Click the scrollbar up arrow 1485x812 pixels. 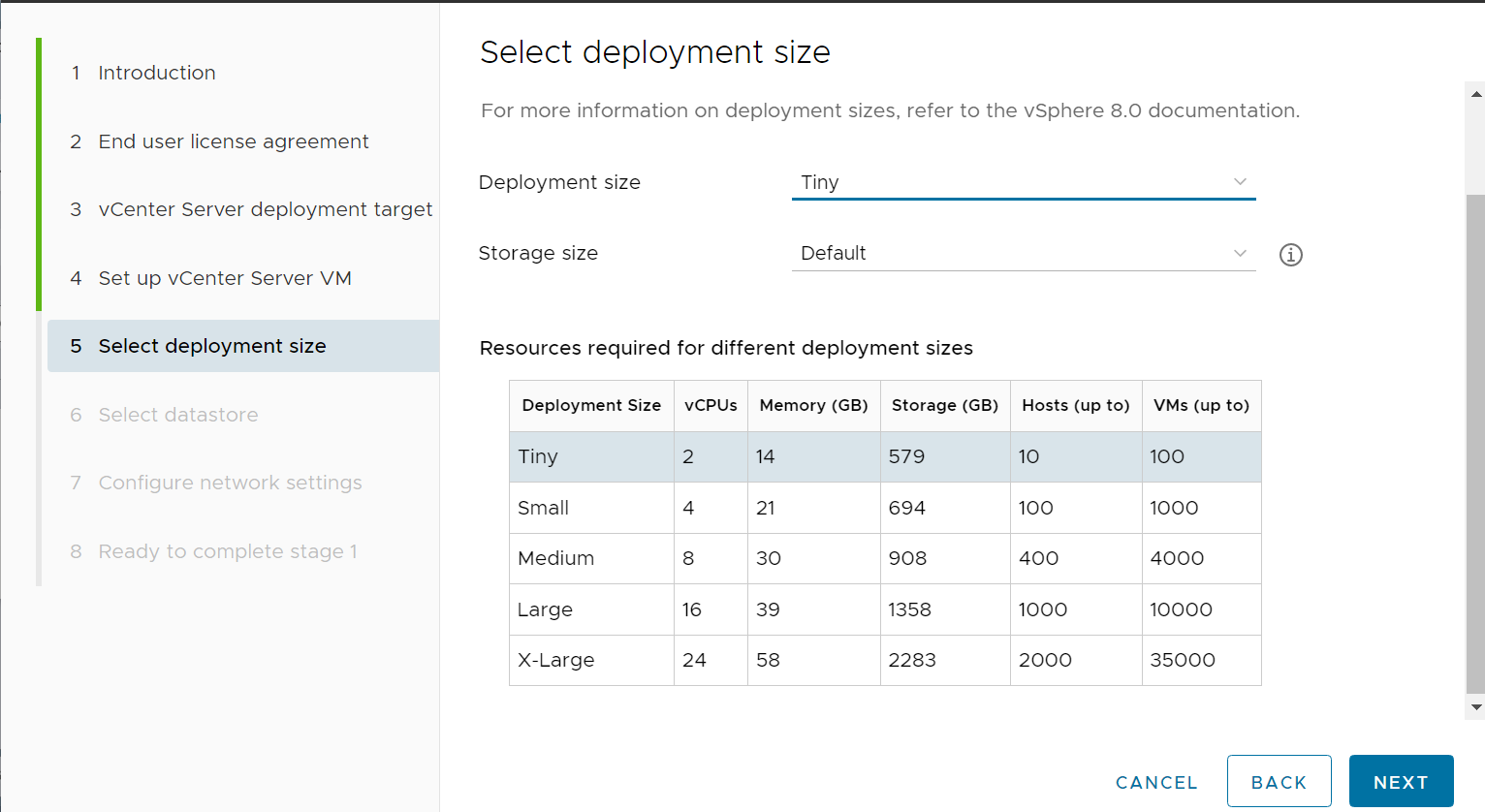tap(1476, 94)
